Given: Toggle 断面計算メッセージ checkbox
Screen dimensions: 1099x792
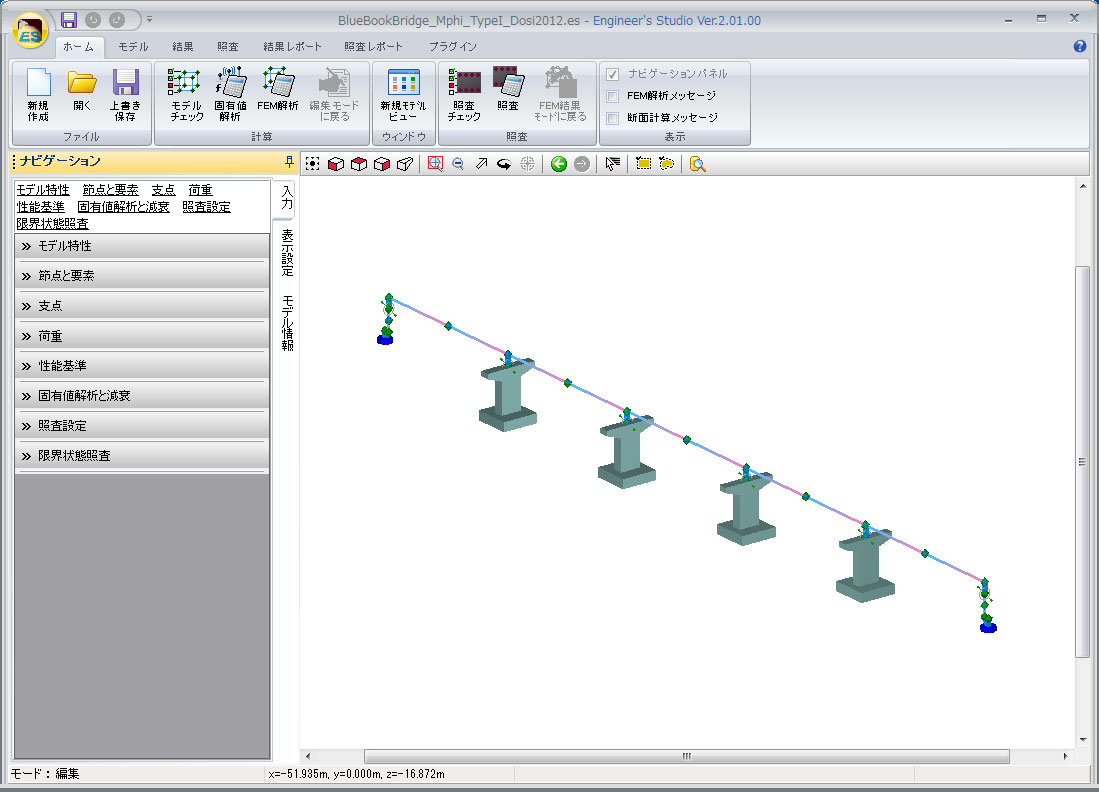Looking at the screenshot, I should click(x=613, y=118).
